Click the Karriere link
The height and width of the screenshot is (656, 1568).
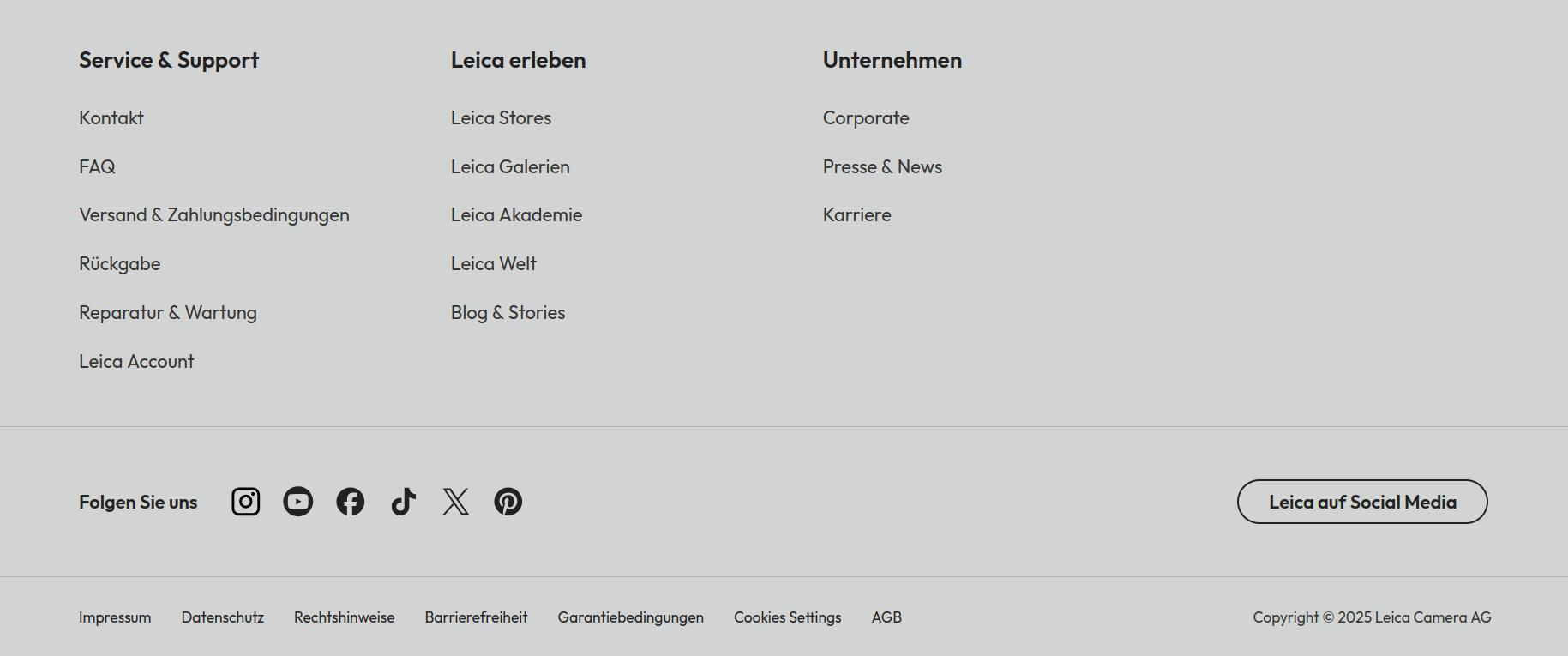(x=856, y=215)
